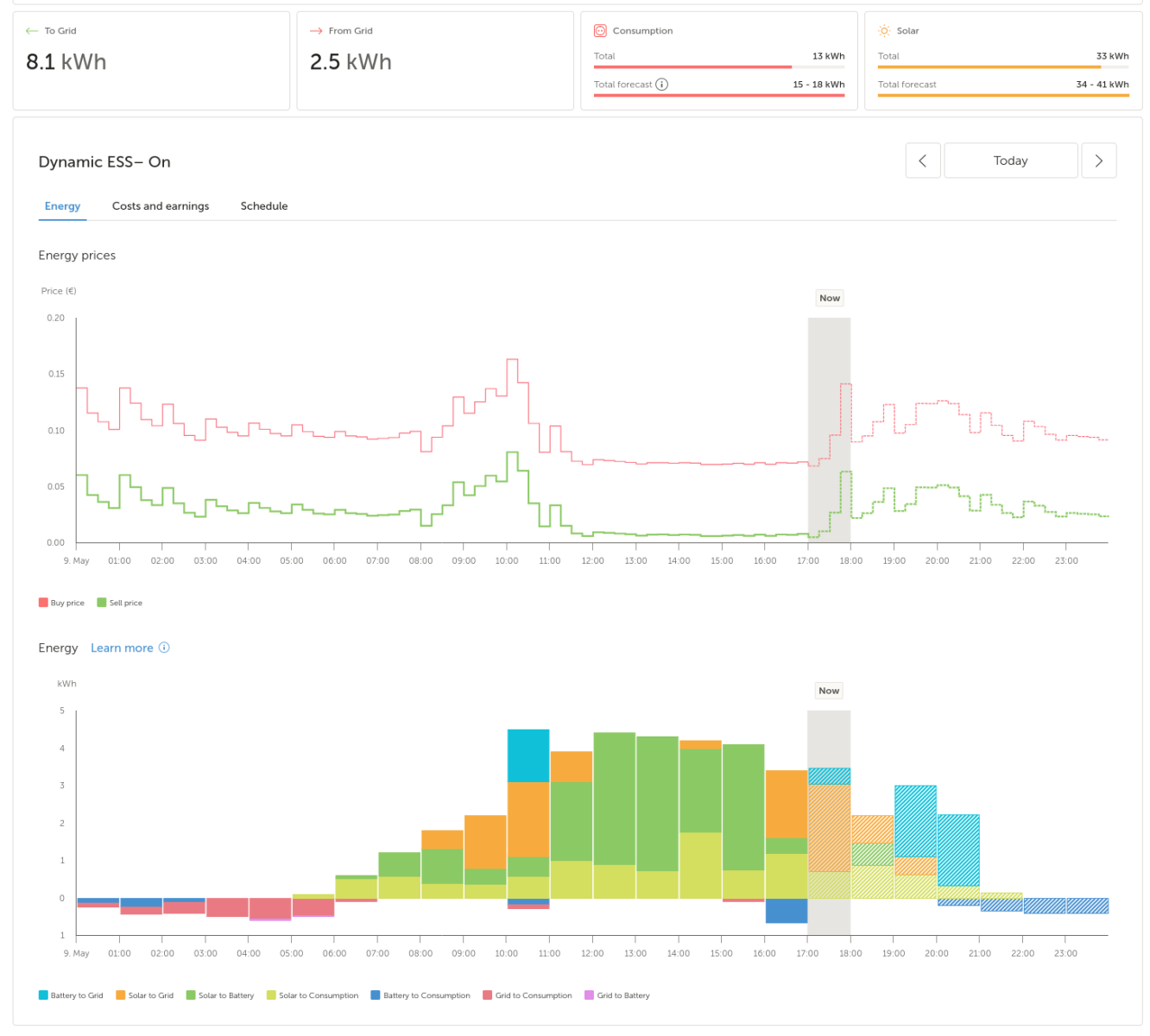Click the Learn more info circle icon
The height and width of the screenshot is (1036, 1150).
164,647
